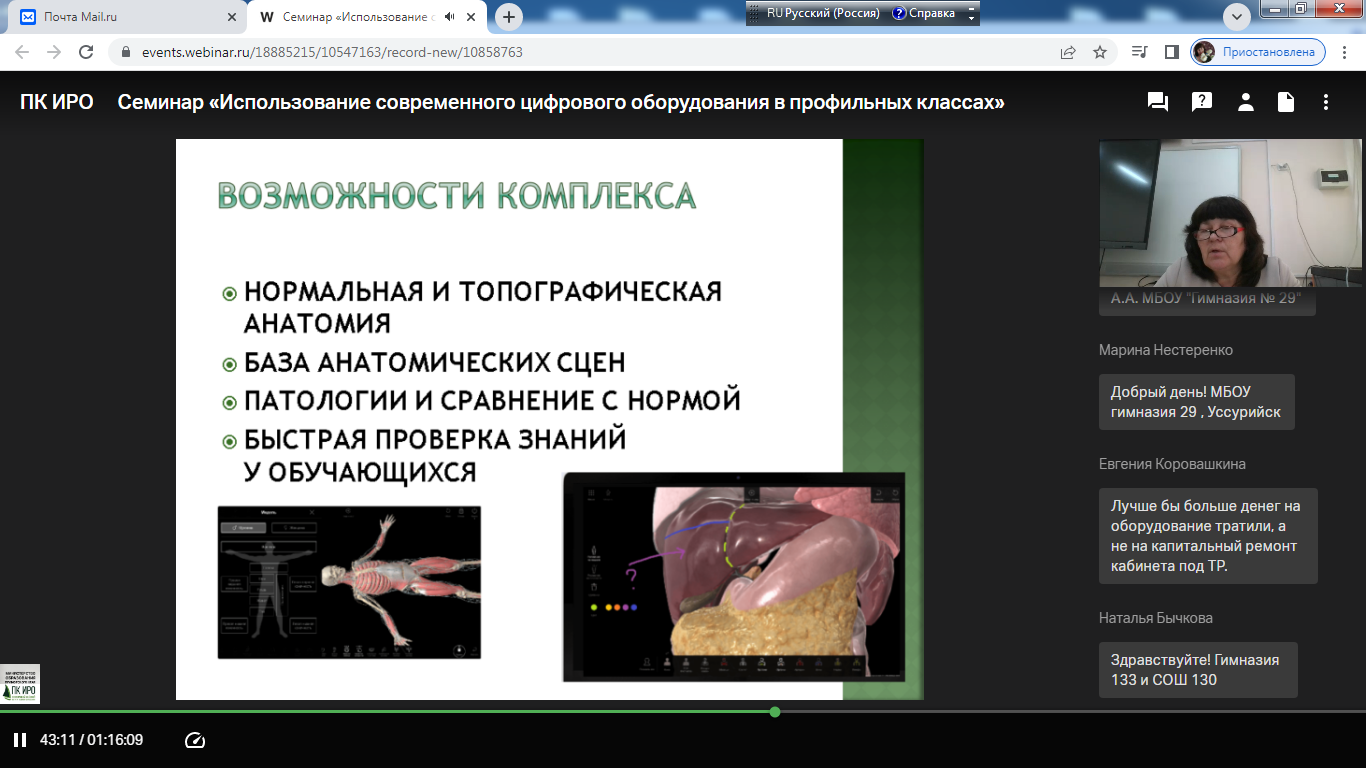Open the Chrome three-dot menu
Image resolution: width=1366 pixels, height=768 pixels.
point(1345,52)
